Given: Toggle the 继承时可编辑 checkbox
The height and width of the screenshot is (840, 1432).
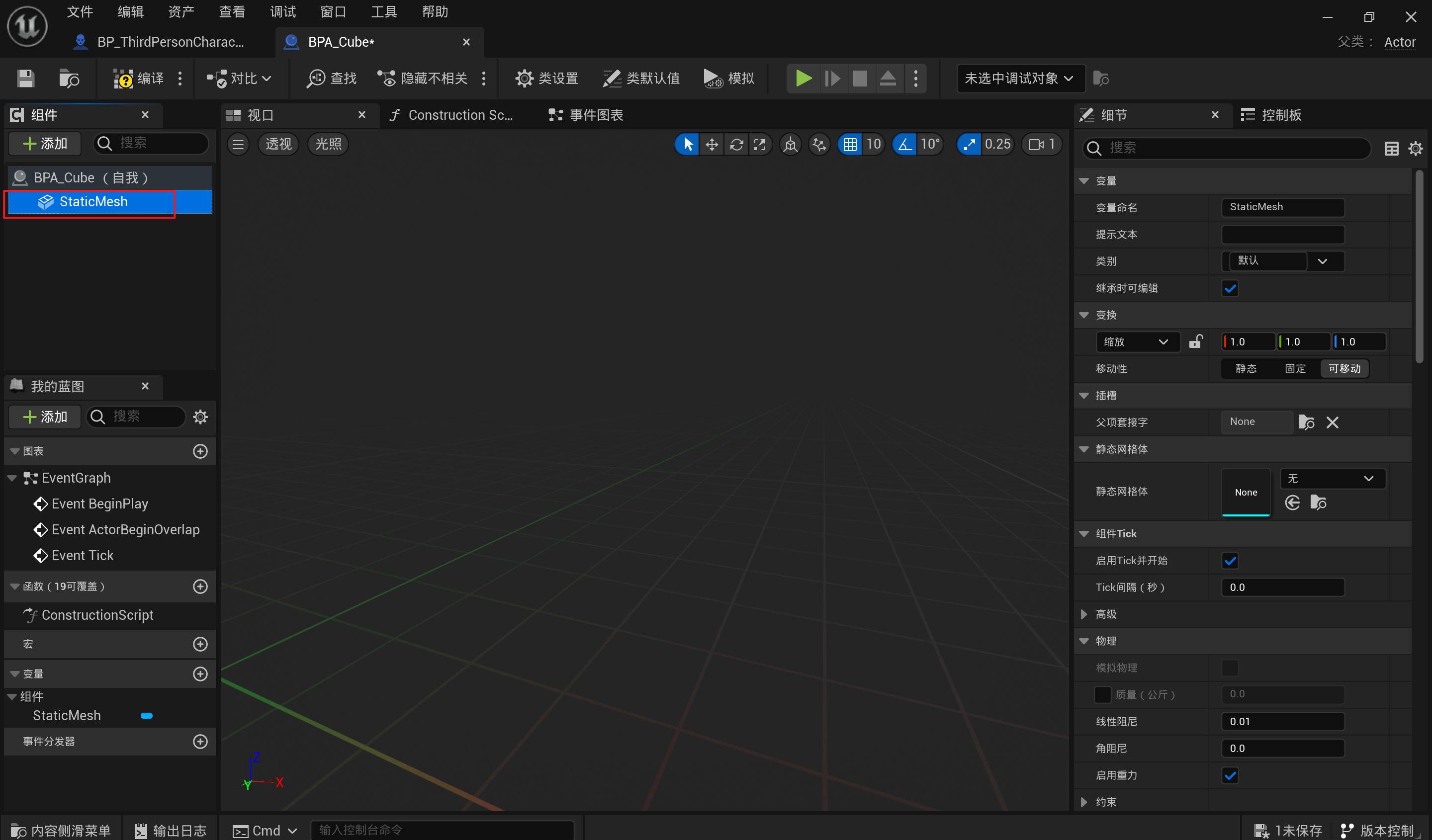Looking at the screenshot, I should (x=1230, y=288).
